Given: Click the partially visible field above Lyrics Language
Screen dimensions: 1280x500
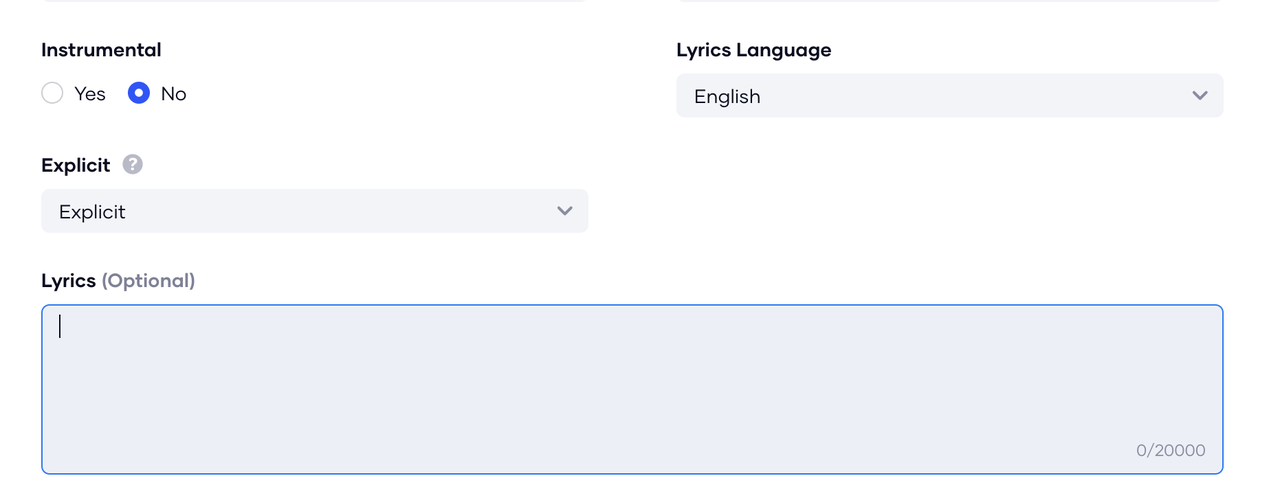Looking at the screenshot, I should (x=950, y=1).
